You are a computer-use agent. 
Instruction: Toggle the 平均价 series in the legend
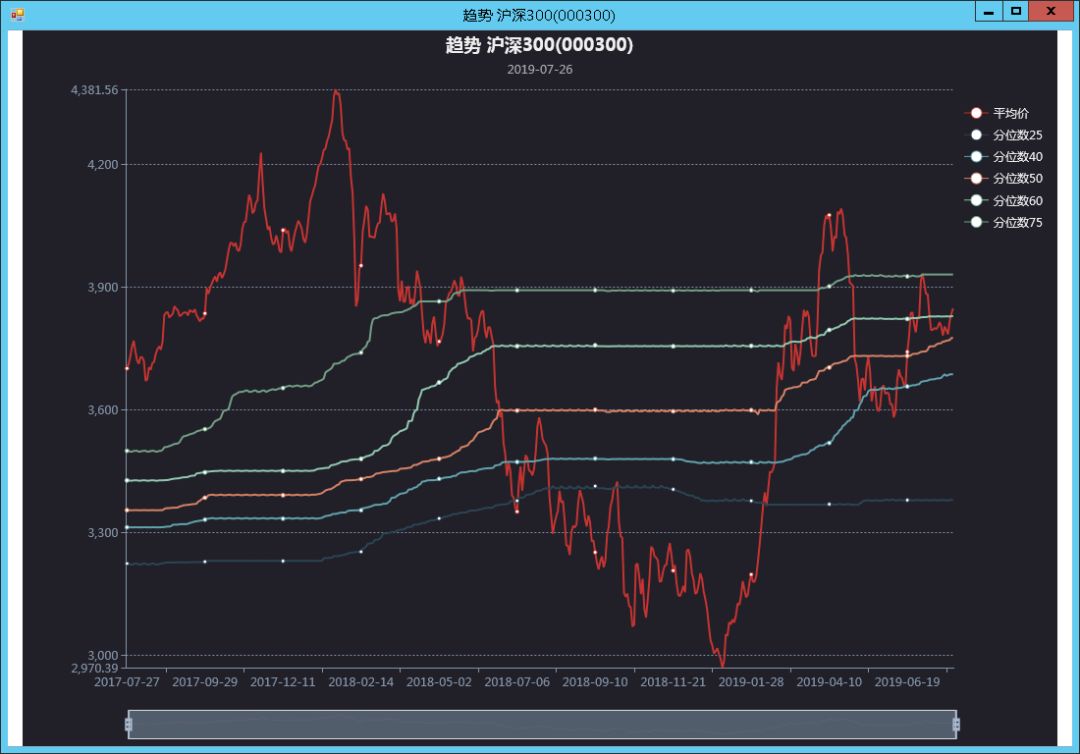(997, 113)
